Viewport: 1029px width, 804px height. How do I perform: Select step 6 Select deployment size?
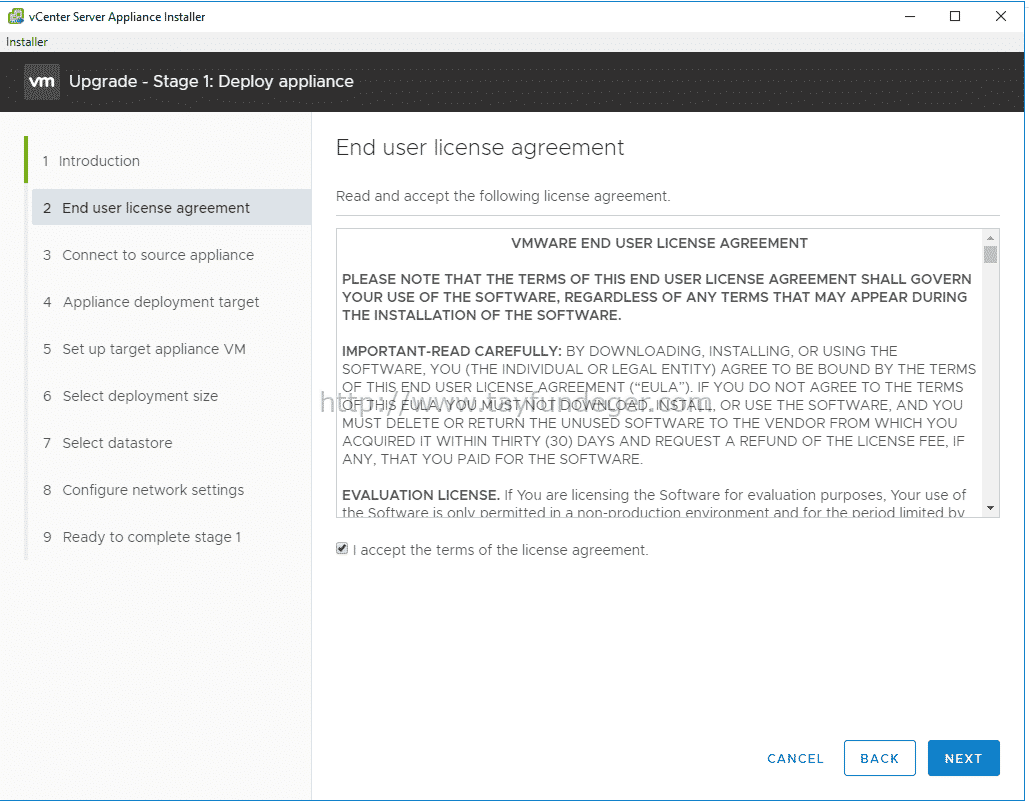click(x=131, y=396)
